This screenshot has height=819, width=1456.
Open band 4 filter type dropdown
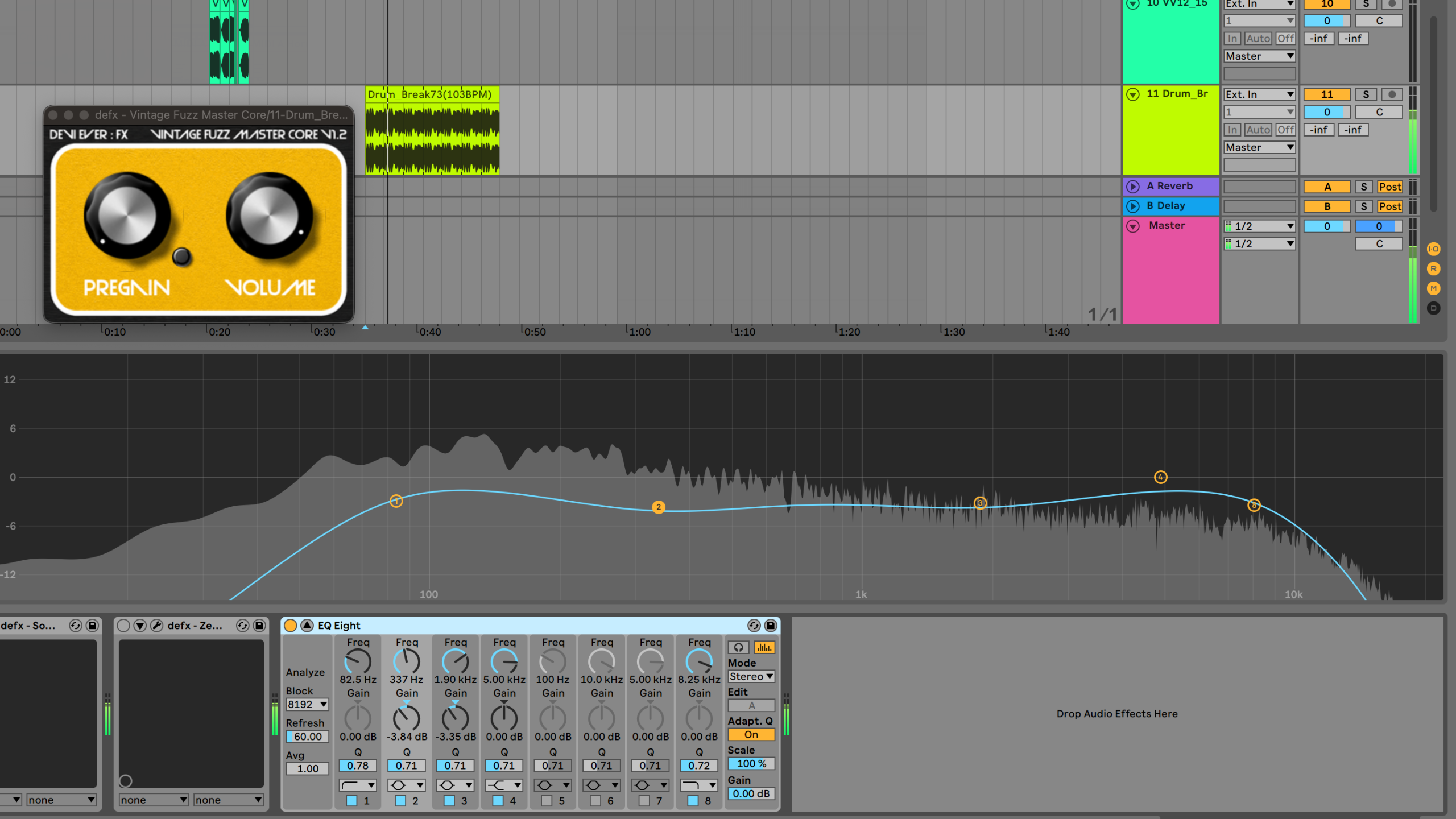[504, 785]
